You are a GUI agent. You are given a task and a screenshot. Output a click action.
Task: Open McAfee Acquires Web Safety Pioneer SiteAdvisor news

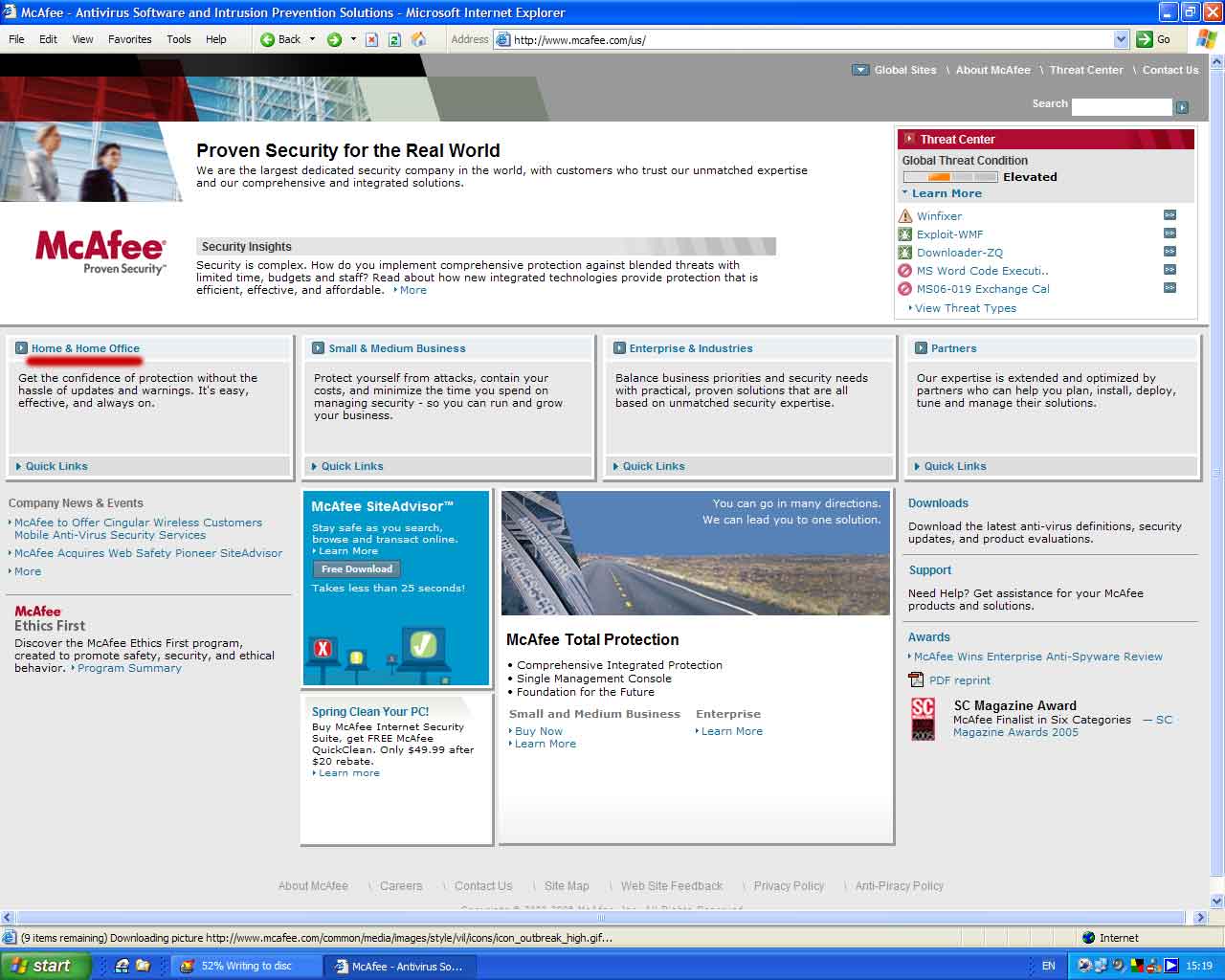[146, 553]
